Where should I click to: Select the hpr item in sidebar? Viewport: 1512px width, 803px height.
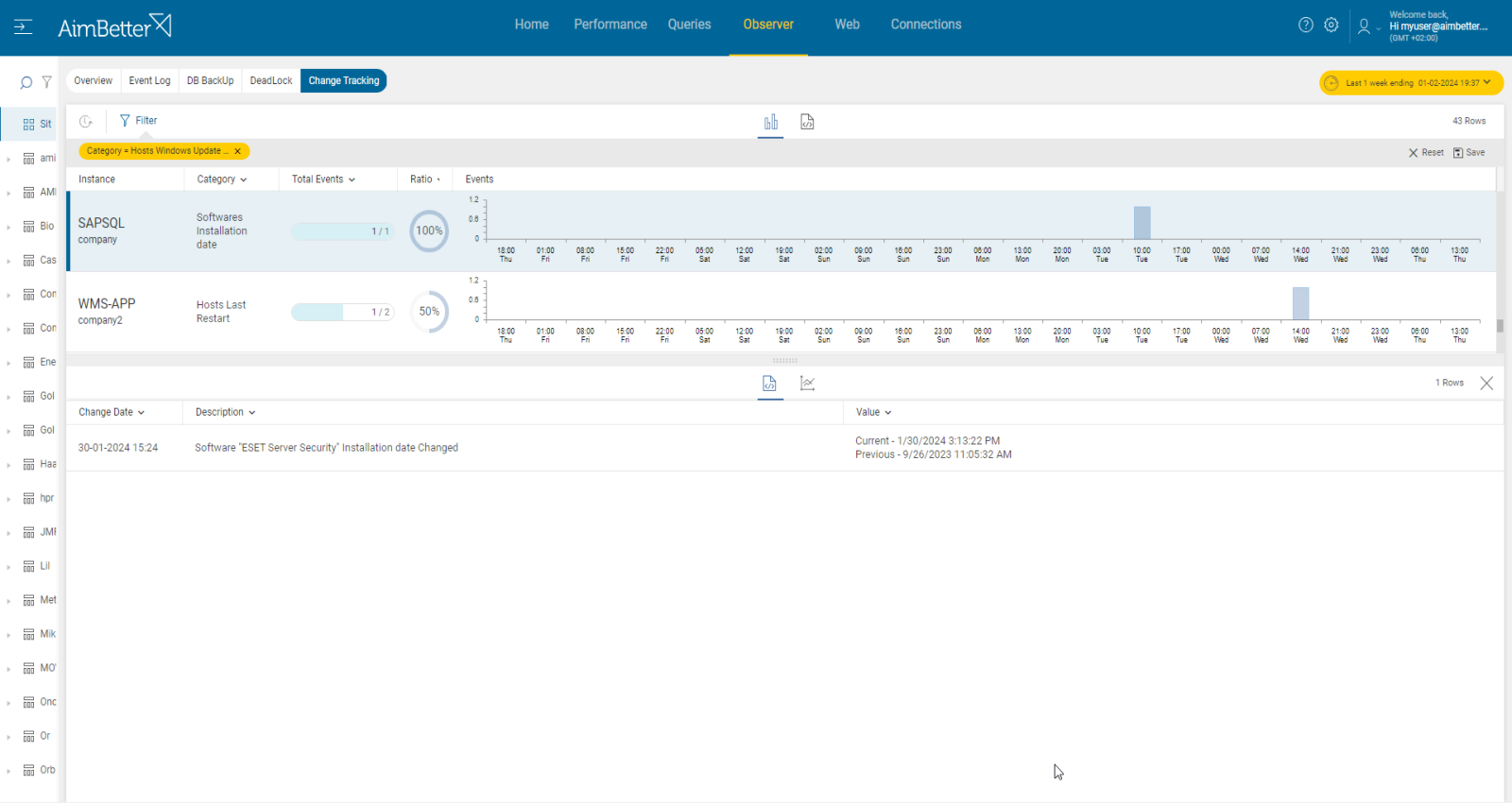click(39, 499)
